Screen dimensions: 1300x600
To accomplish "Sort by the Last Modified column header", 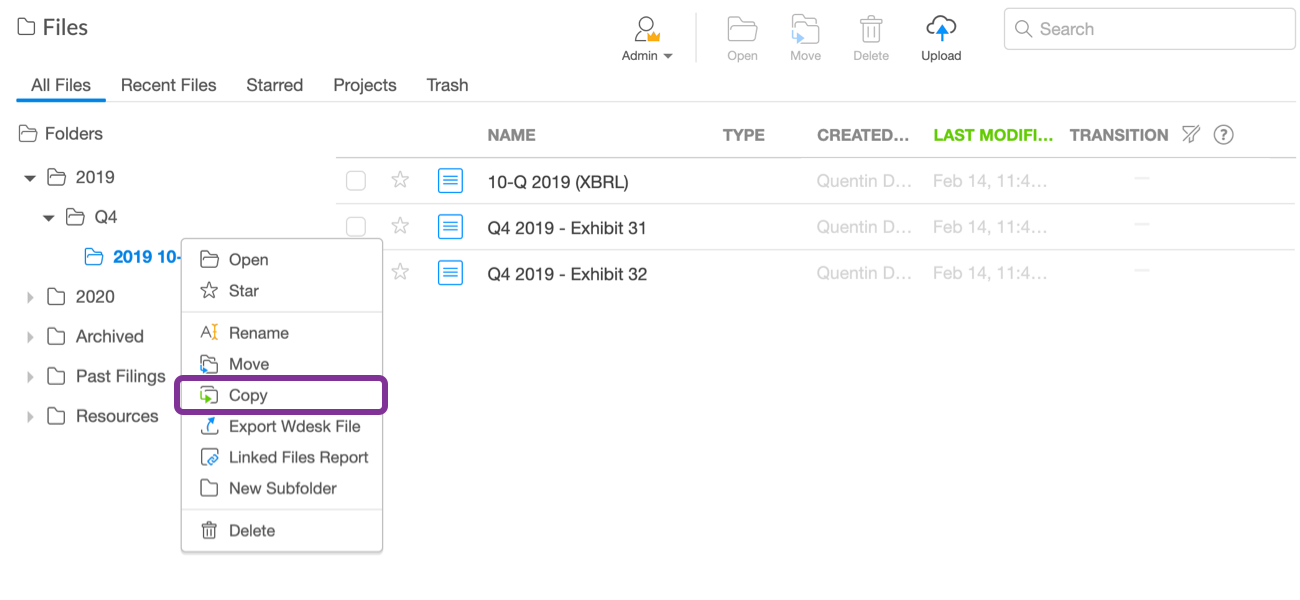I will (x=992, y=135).
